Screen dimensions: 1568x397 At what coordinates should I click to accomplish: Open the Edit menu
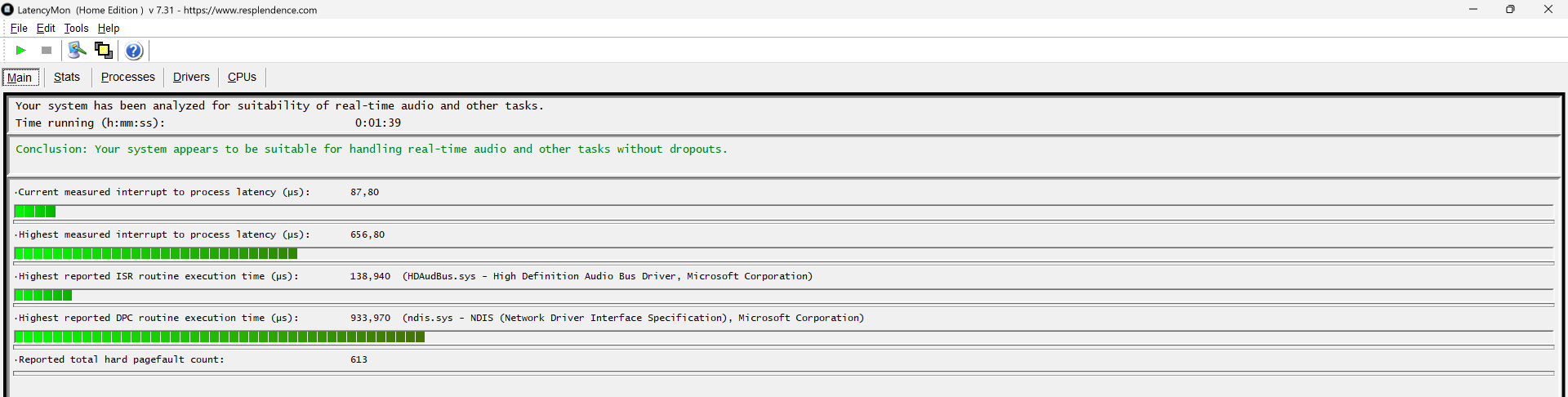coord(46,28)
